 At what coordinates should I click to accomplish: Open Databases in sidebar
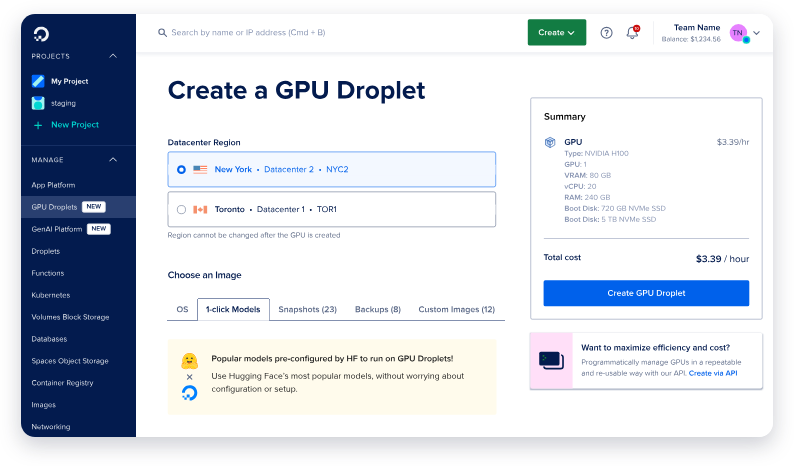coord(49,339)
